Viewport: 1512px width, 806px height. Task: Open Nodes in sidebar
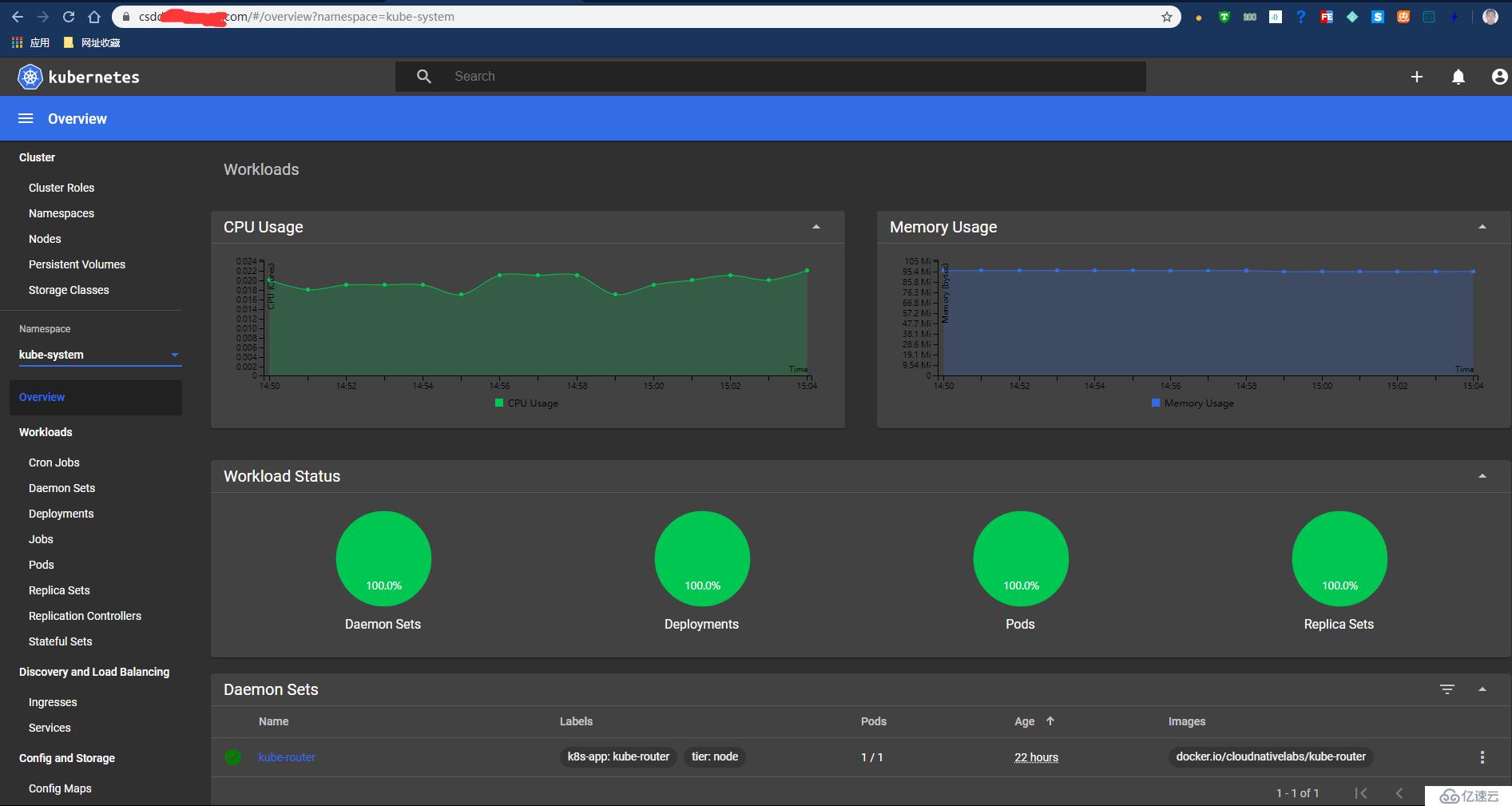click(x=45, y=239)
